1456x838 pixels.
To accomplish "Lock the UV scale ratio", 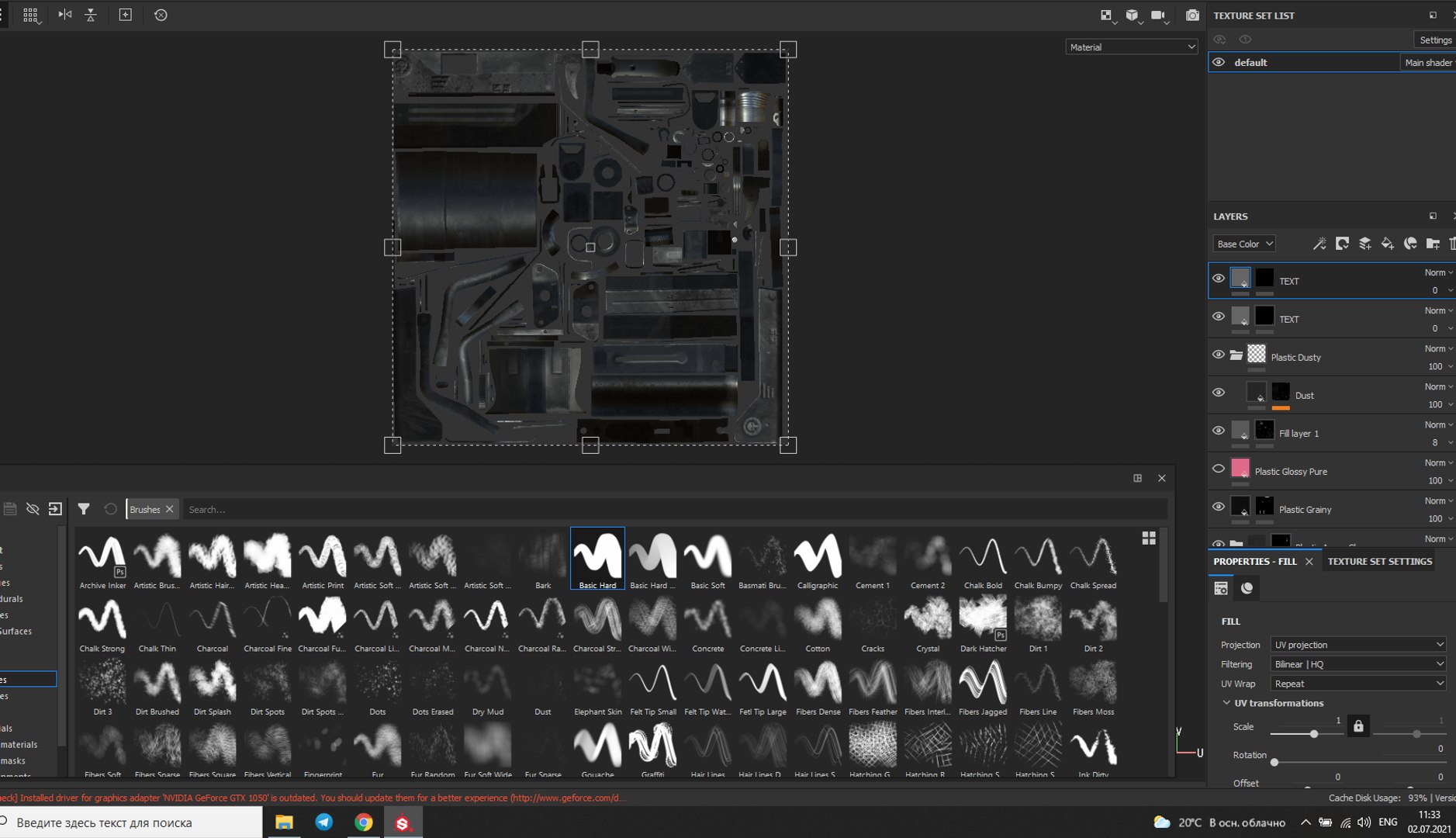I will 1358,726.
